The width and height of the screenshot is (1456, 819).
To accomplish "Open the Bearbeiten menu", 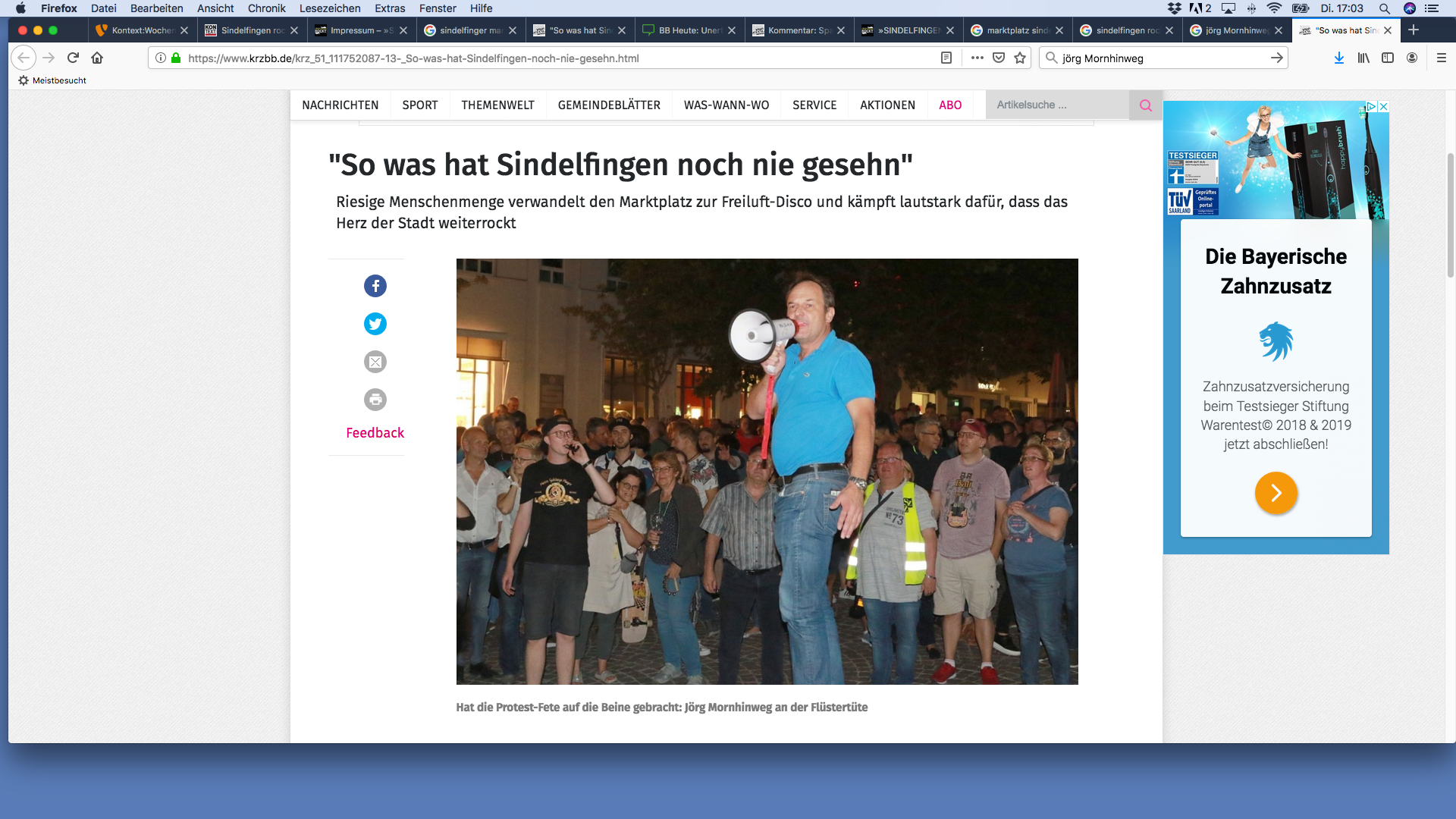I will [157, 8].
